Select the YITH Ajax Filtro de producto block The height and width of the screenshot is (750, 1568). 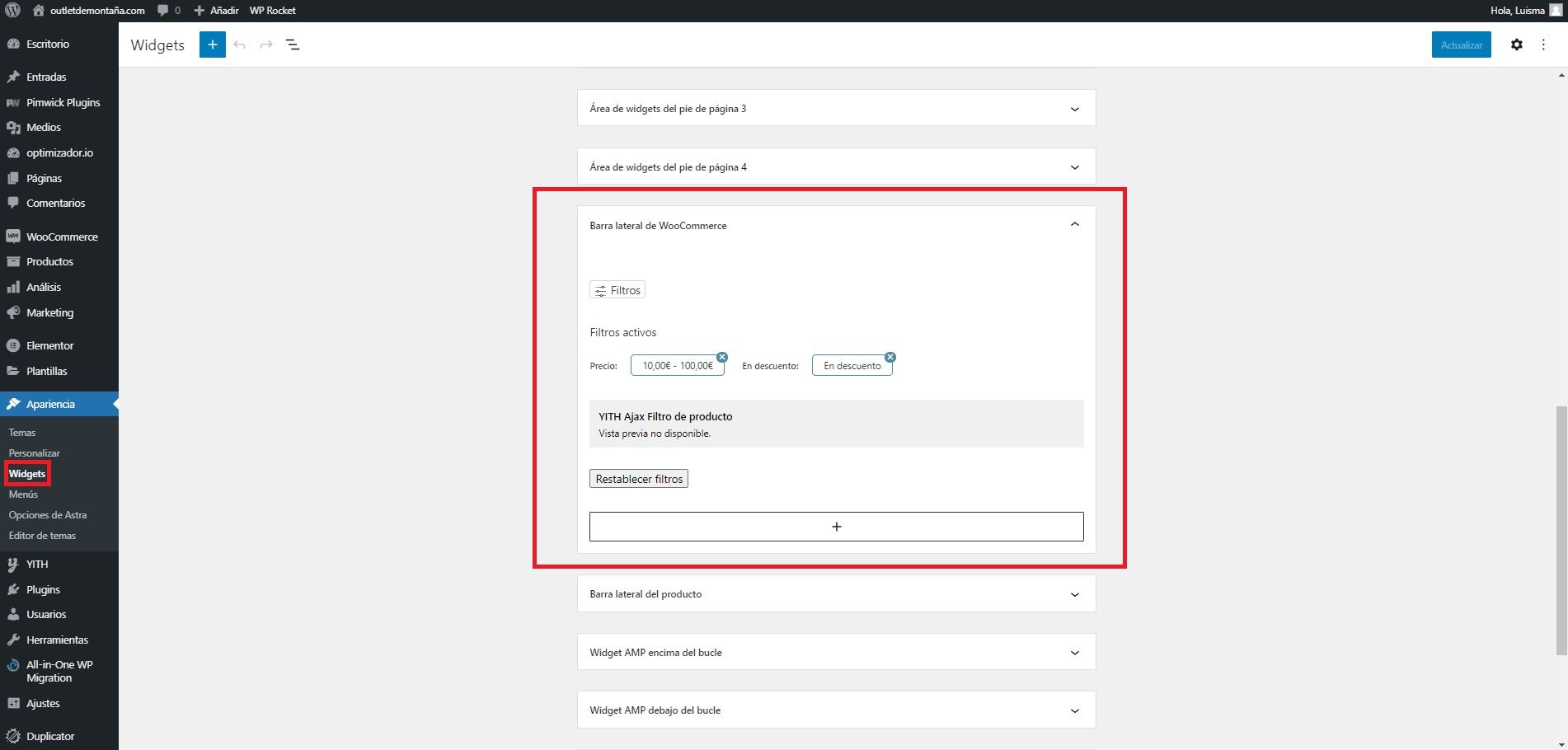[836, 424]
